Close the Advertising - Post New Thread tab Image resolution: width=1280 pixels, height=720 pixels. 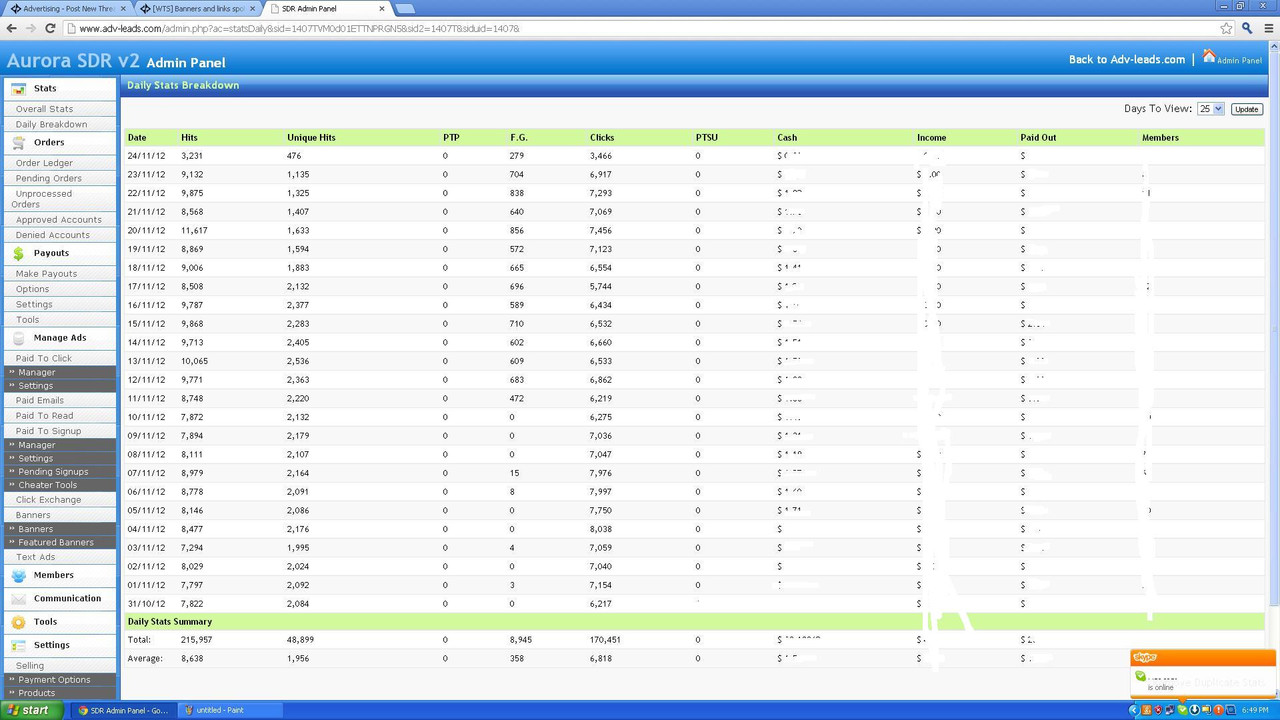123,9
